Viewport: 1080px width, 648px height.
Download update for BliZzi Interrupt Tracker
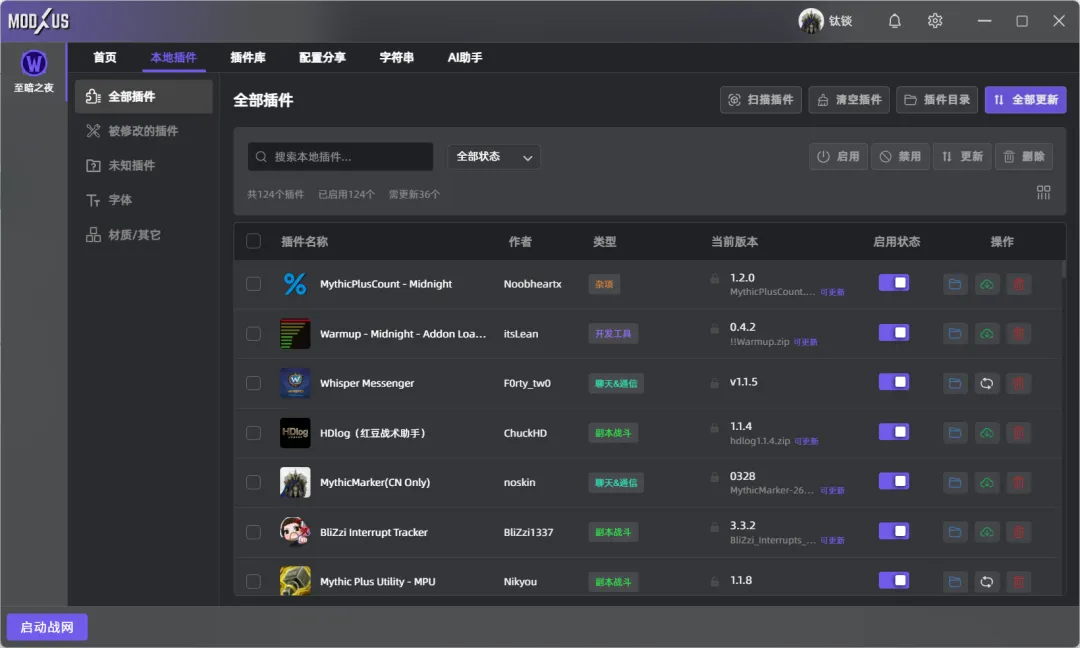pos(986,532)
